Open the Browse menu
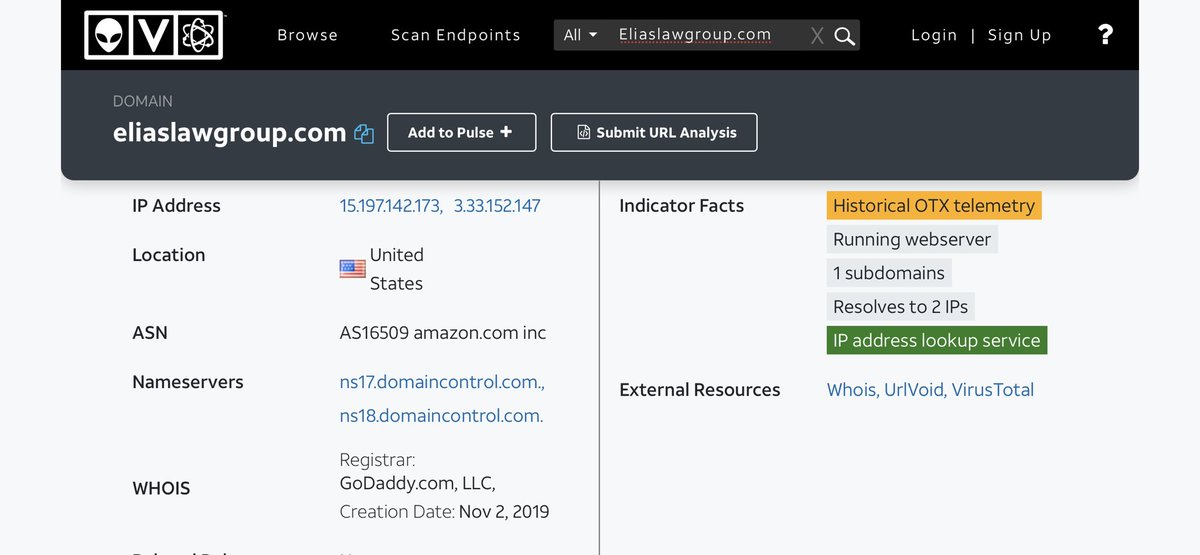 (307, 35)
